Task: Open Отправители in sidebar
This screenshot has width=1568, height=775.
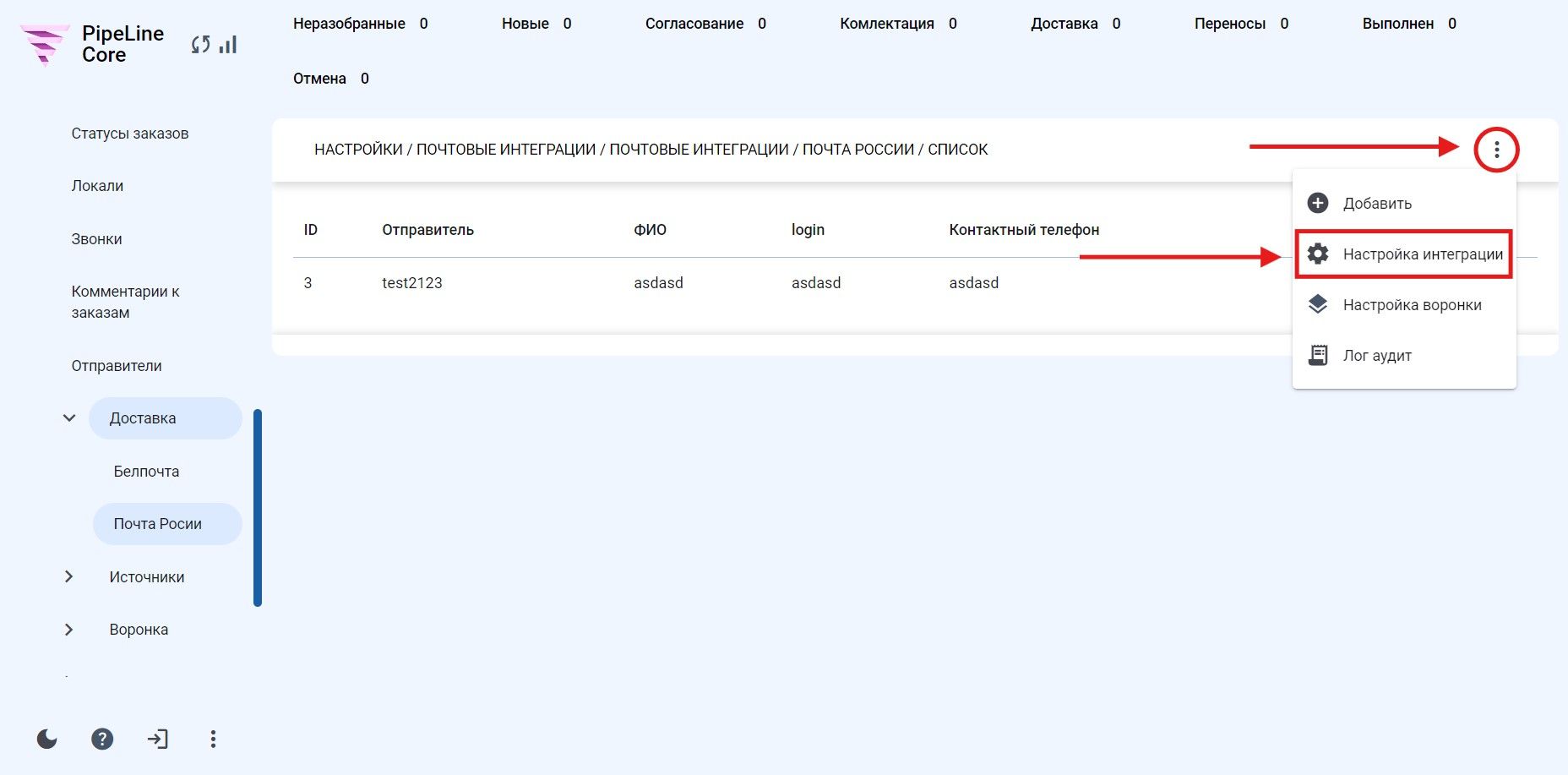Action: (117, 366)
